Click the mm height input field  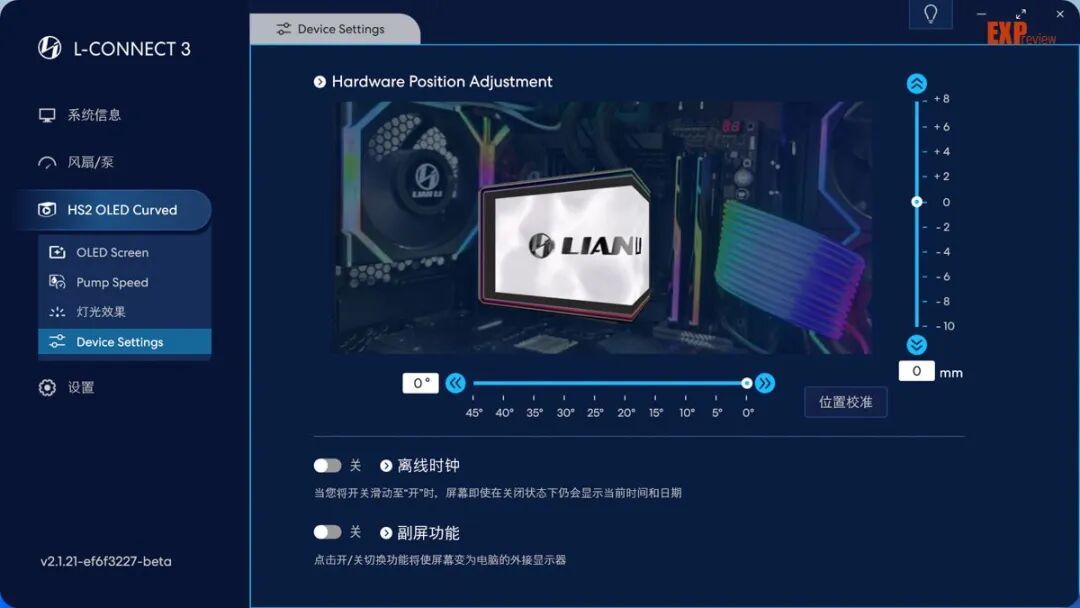tap(916, 371)
